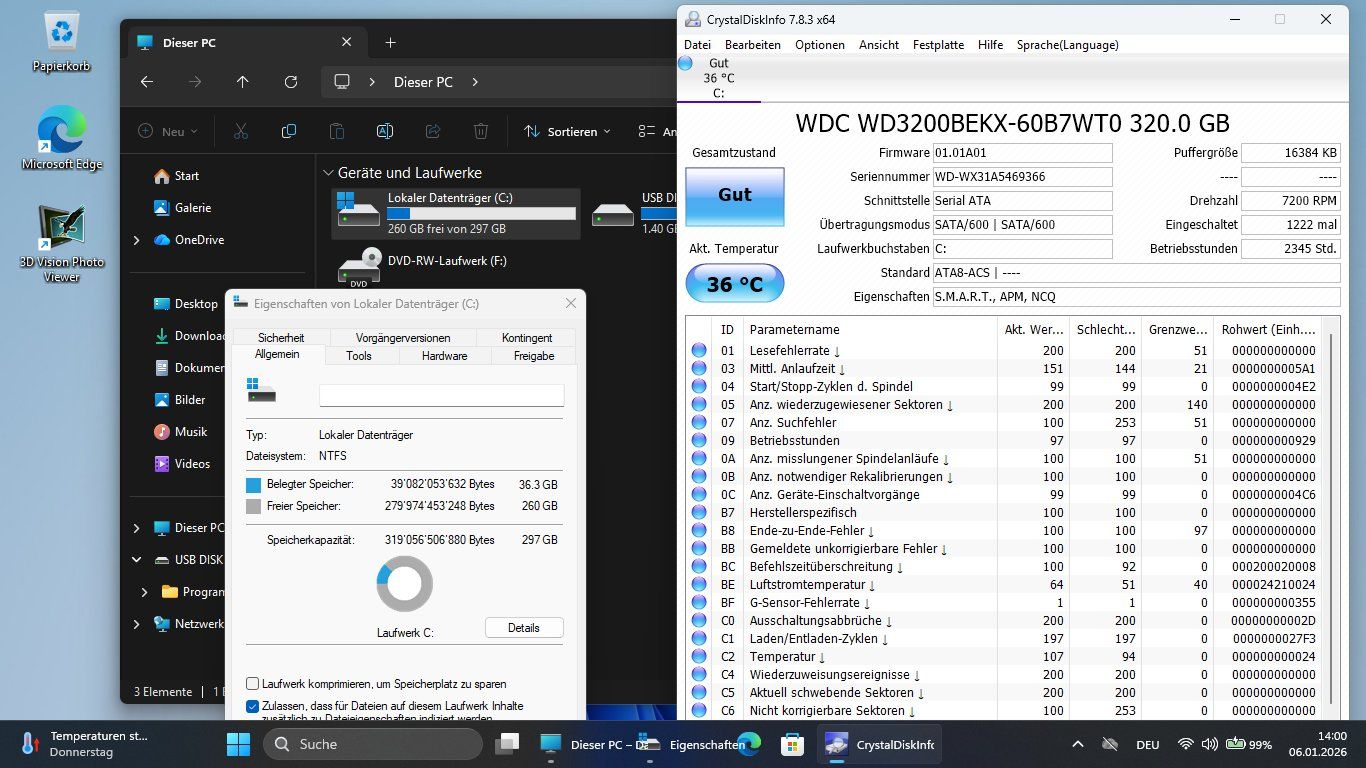Image resolution: width=1366 pixels, height=768 pixels.
Task: Click the status circle for Temperatur row
Action: point(699,656)
